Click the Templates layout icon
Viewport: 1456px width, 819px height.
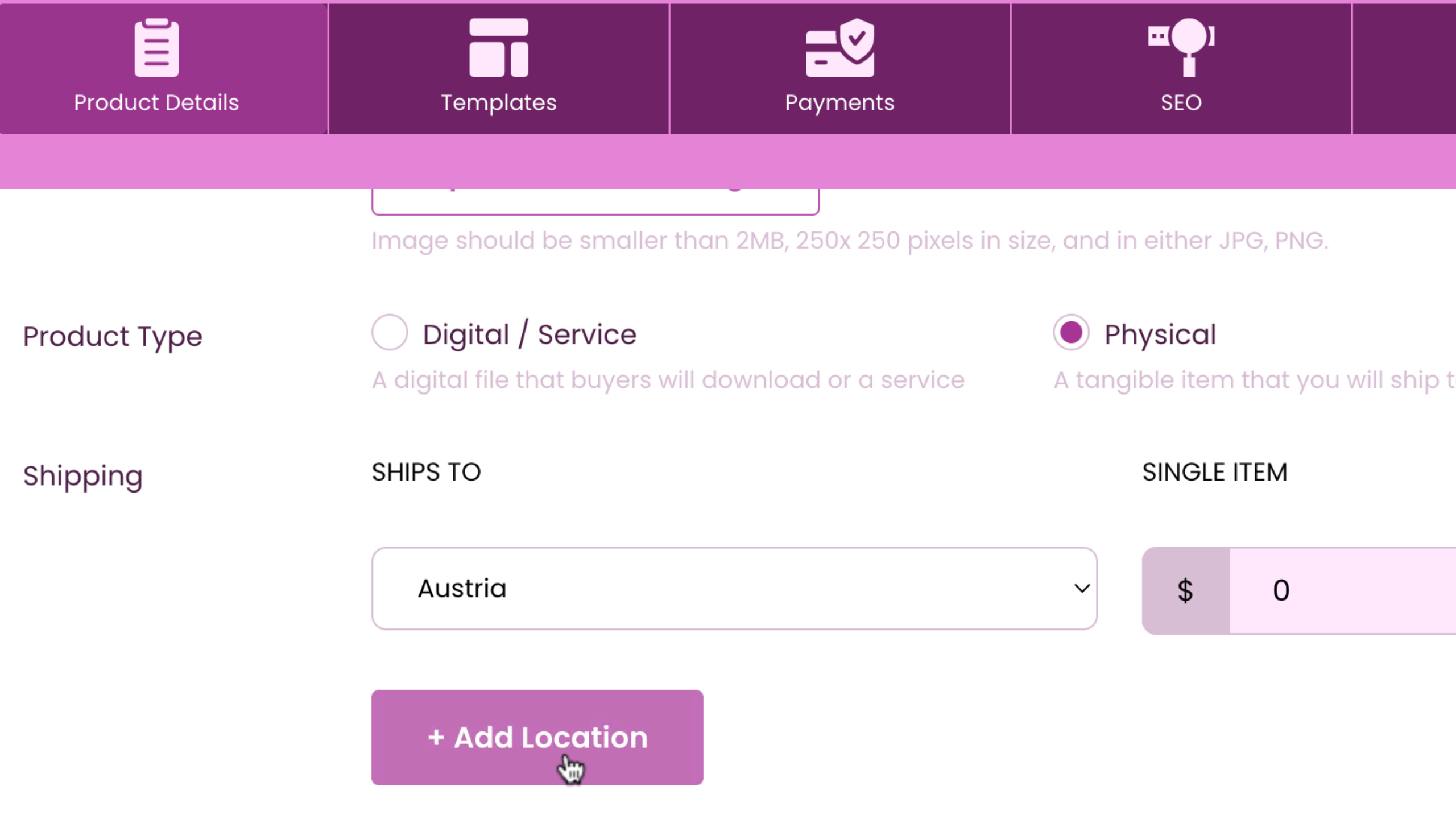[x=498, y=48]
